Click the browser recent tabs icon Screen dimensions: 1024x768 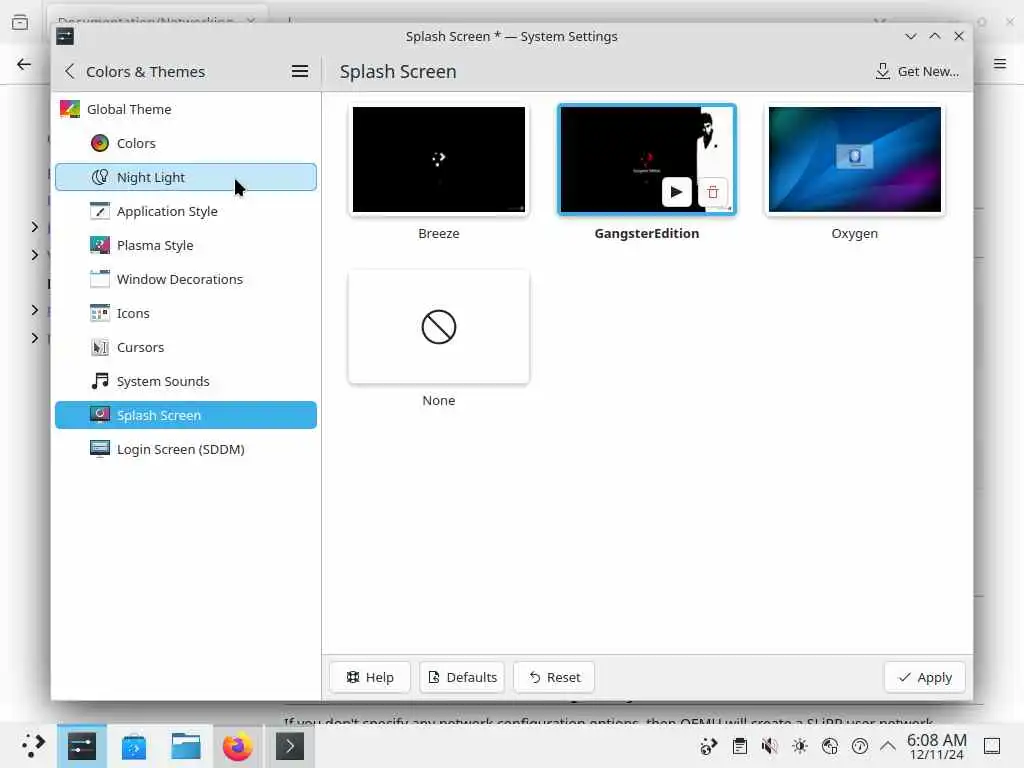point(20,22)
